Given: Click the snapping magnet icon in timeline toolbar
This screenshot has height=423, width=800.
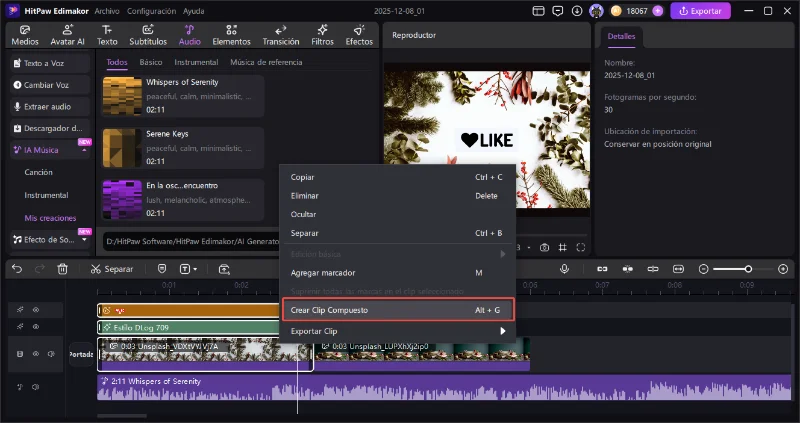Looking at the screenshot, I should coord(628,269).
